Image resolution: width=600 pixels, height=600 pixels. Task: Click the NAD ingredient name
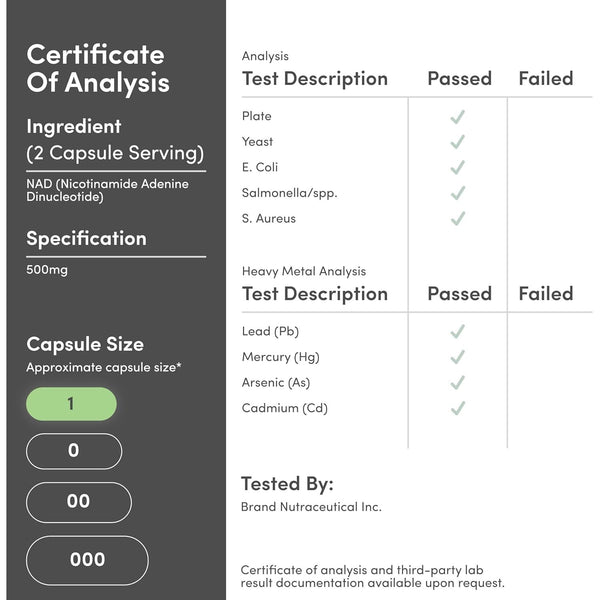pyautogui.click(x=107, y=190)
